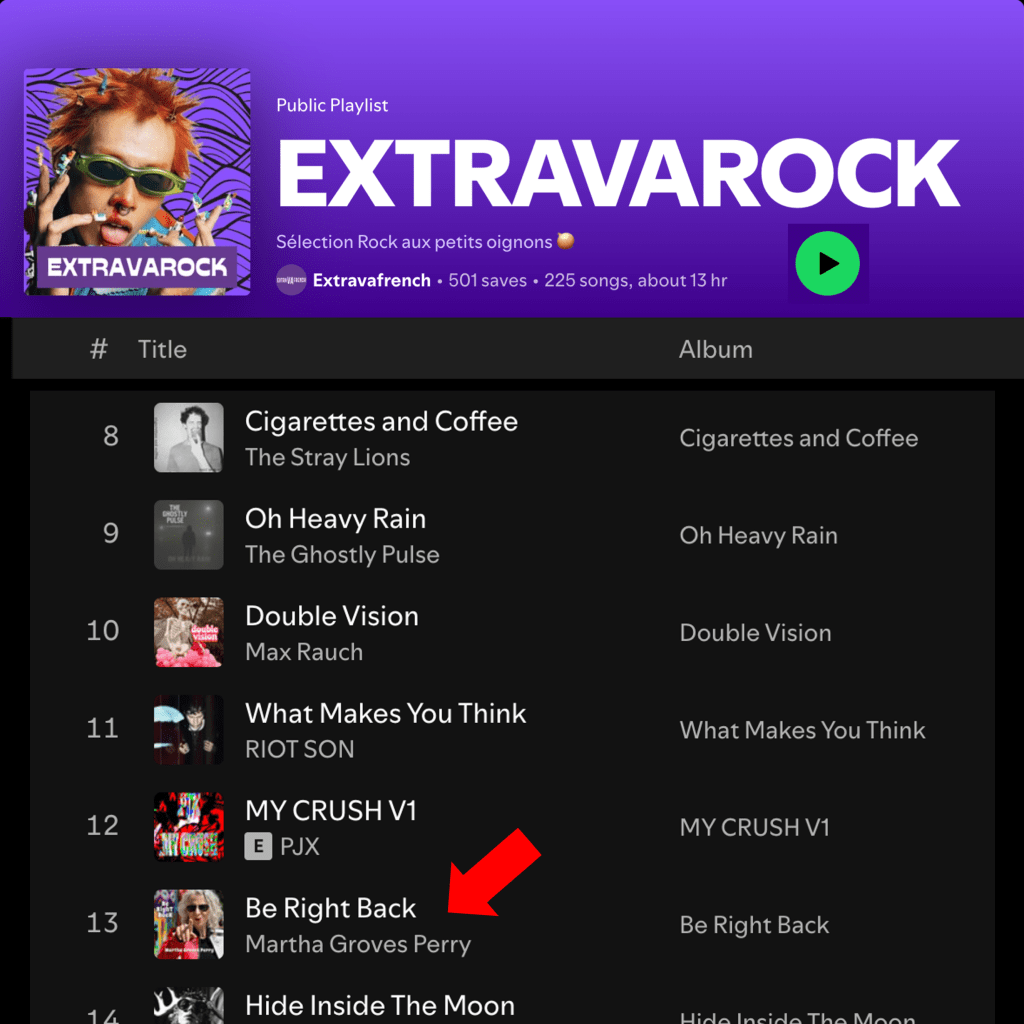Image resolution: width=1024 pixels, height=1024 pixels.
Task: Click the MY CRUSH V1 cover thumbnail
Action: tap(188, 827)
